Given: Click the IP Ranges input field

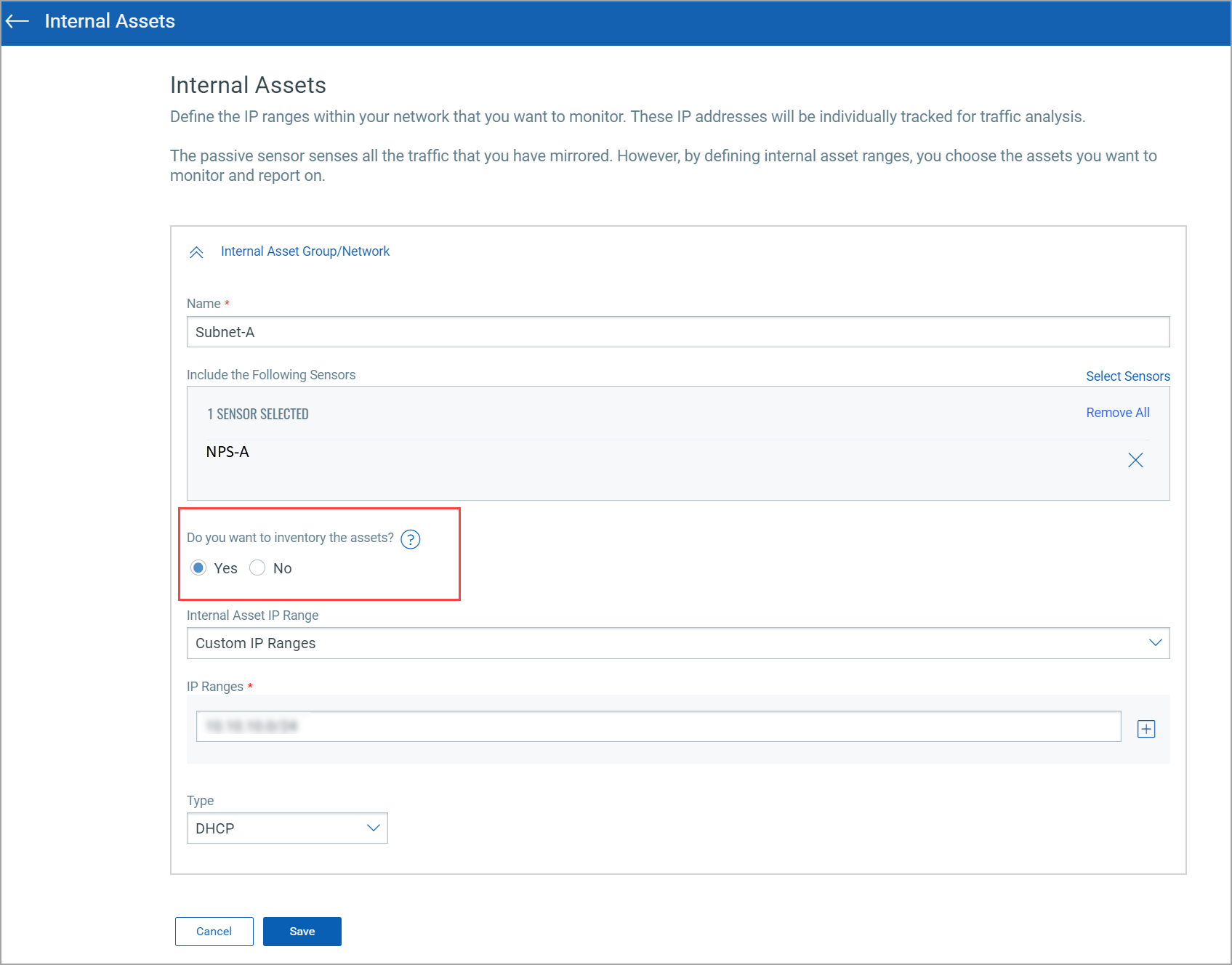Looking at the screenshot, I should [x=659, y=726].
